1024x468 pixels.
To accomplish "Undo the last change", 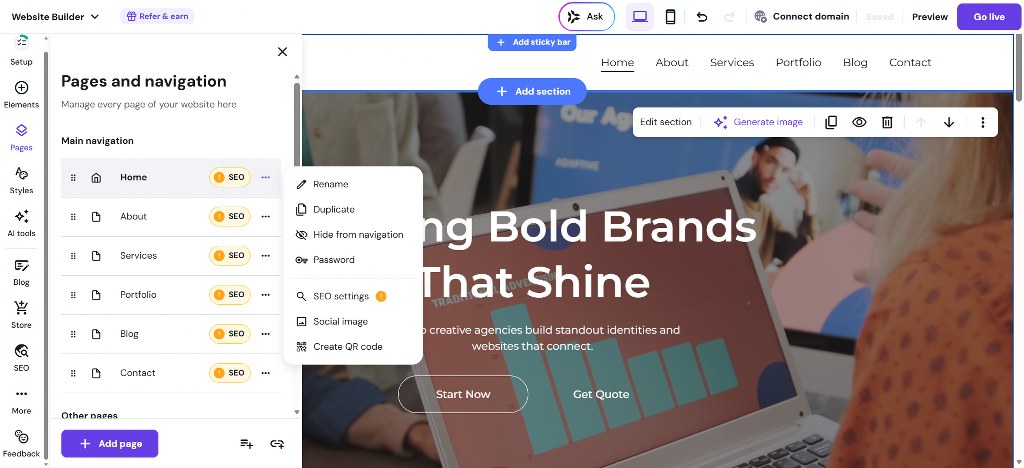I will 702,17.
